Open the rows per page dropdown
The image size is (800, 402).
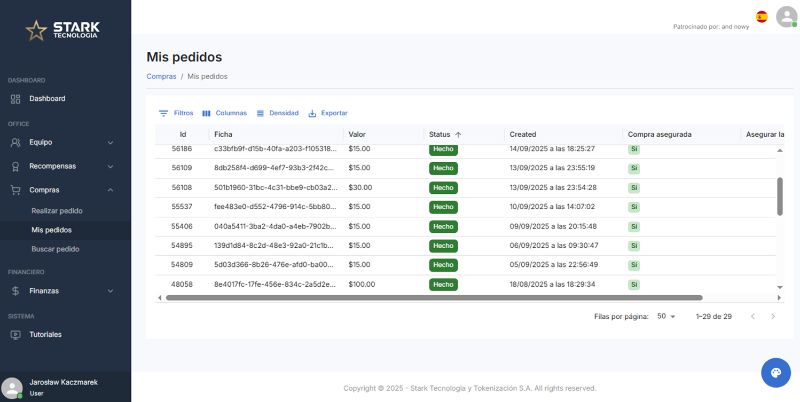tap(666, 316)
